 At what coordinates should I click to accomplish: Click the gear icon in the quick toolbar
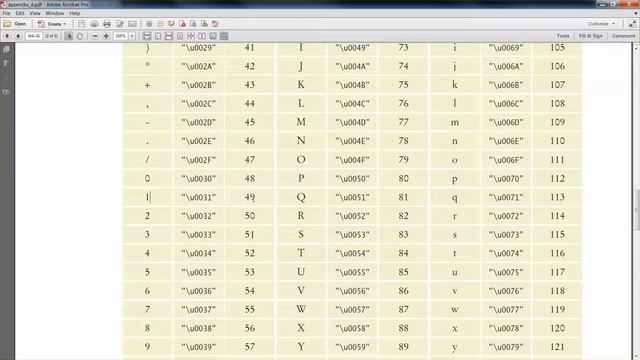pos(149,24)
